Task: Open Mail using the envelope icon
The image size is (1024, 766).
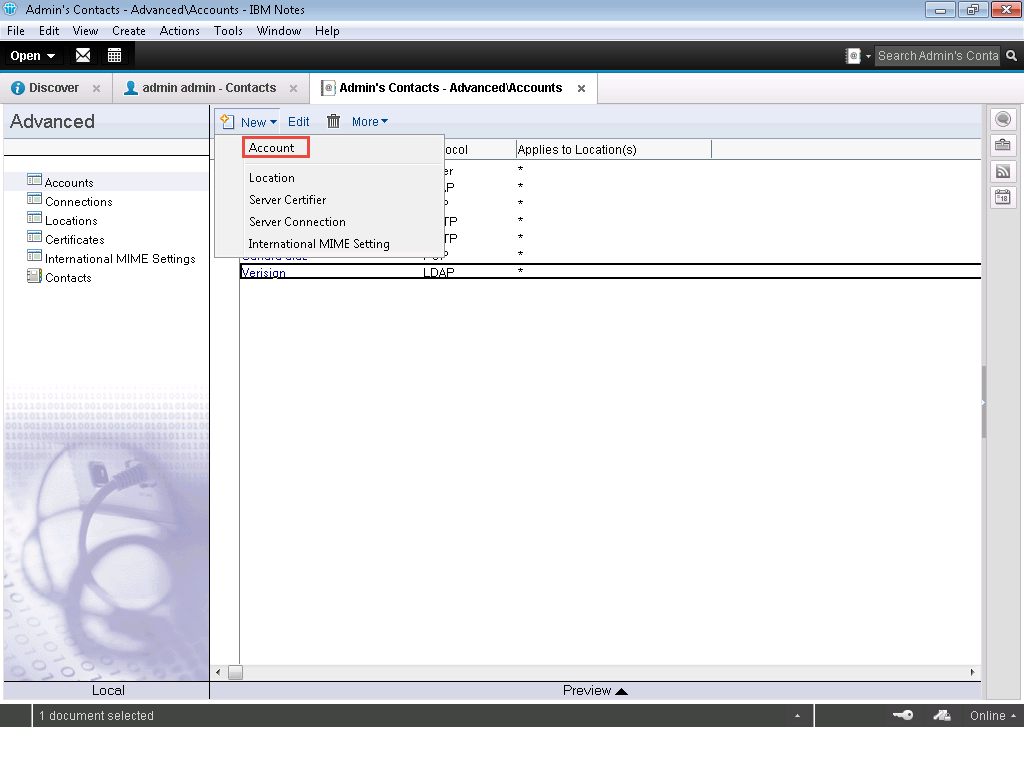Action: 83,56
